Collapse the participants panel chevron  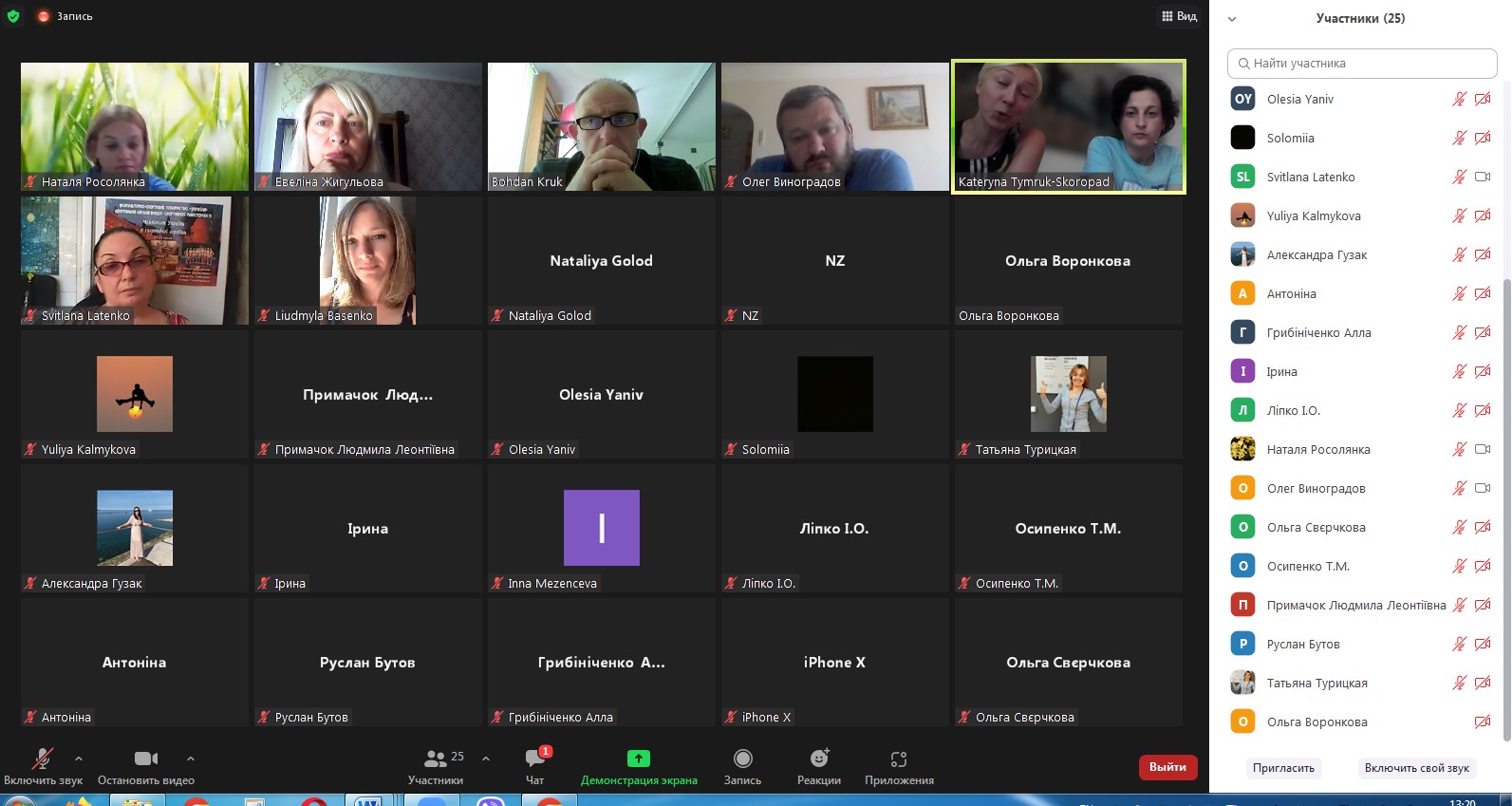point(1232,19)
